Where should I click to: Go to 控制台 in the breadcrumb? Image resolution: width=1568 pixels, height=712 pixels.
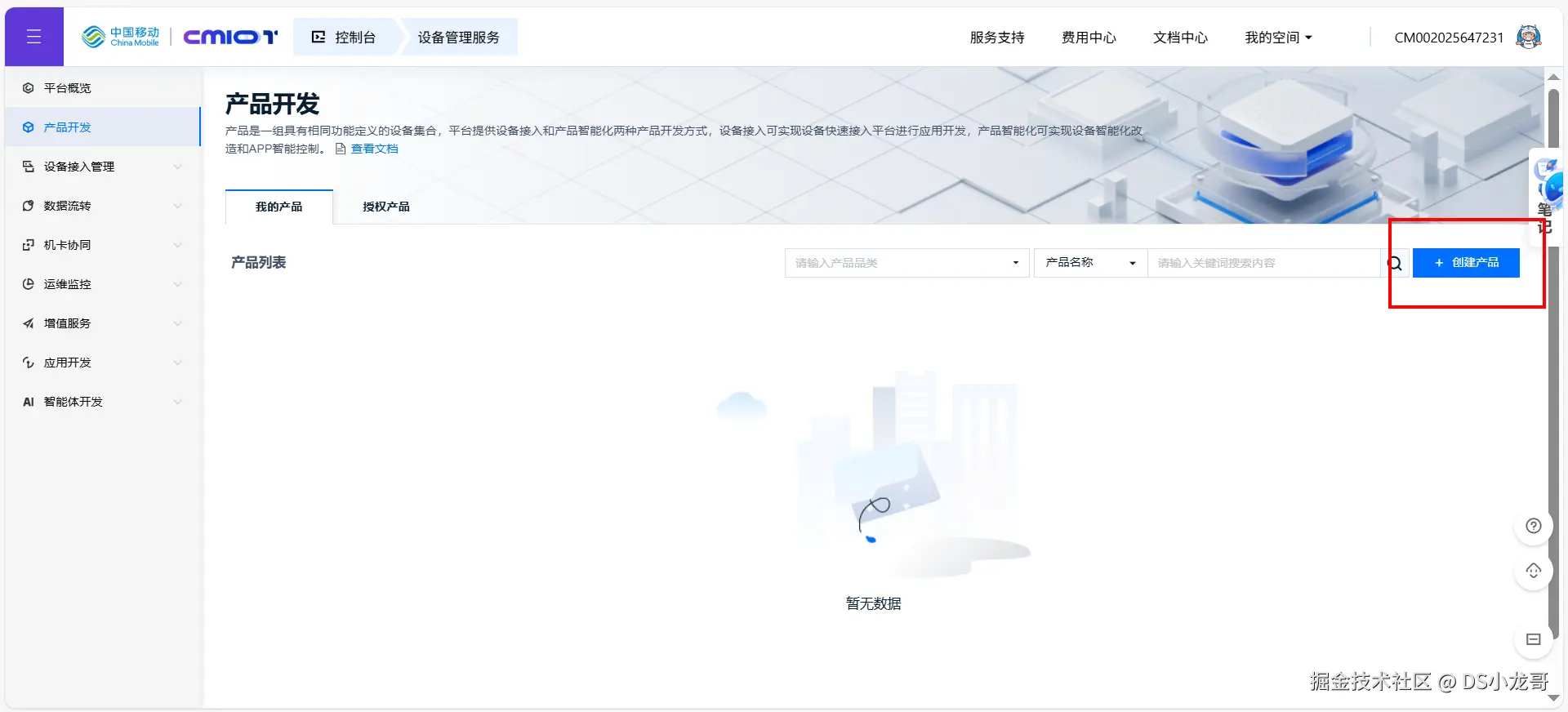click(345, 38)
